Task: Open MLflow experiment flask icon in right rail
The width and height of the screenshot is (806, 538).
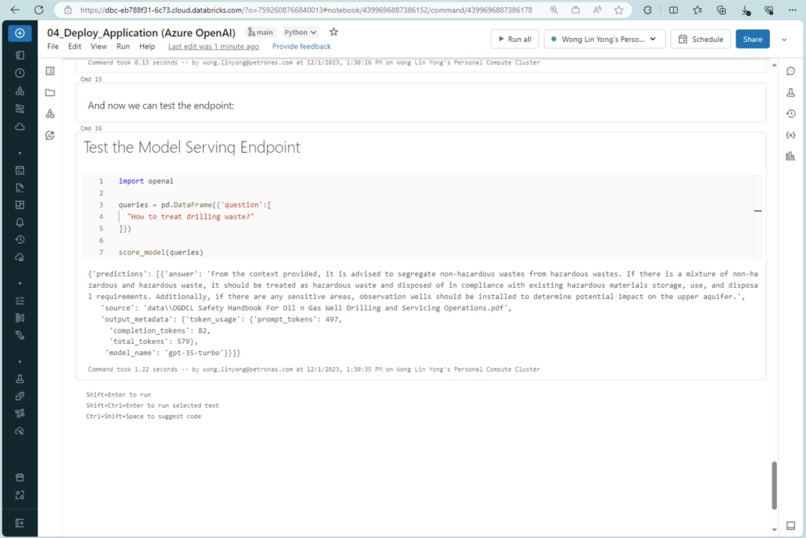Action: tap(791, 92)
